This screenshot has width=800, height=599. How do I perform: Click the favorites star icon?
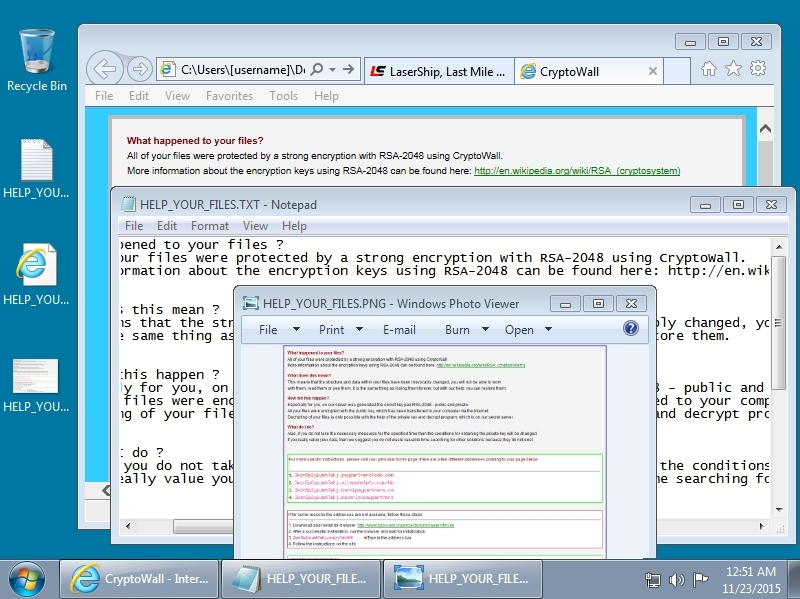point(733,69)
